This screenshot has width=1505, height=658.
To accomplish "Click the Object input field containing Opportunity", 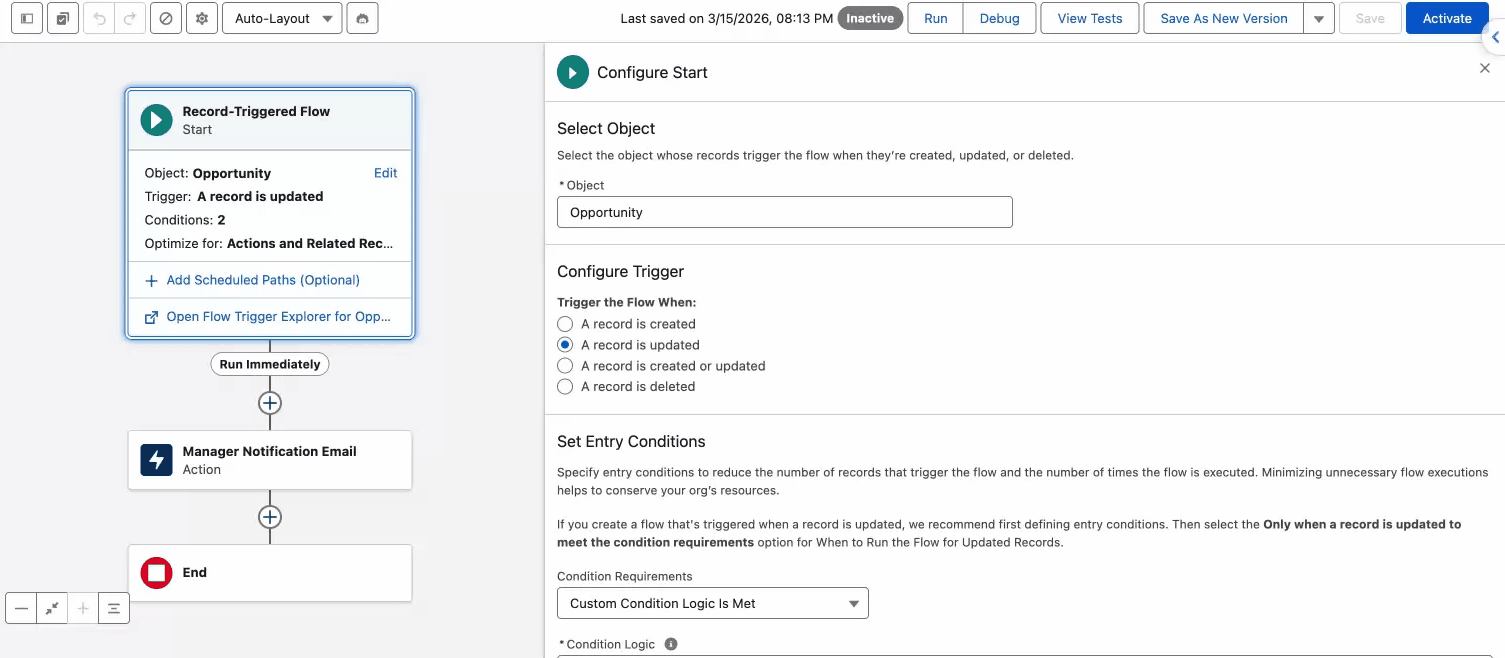I will coord(784,212).
